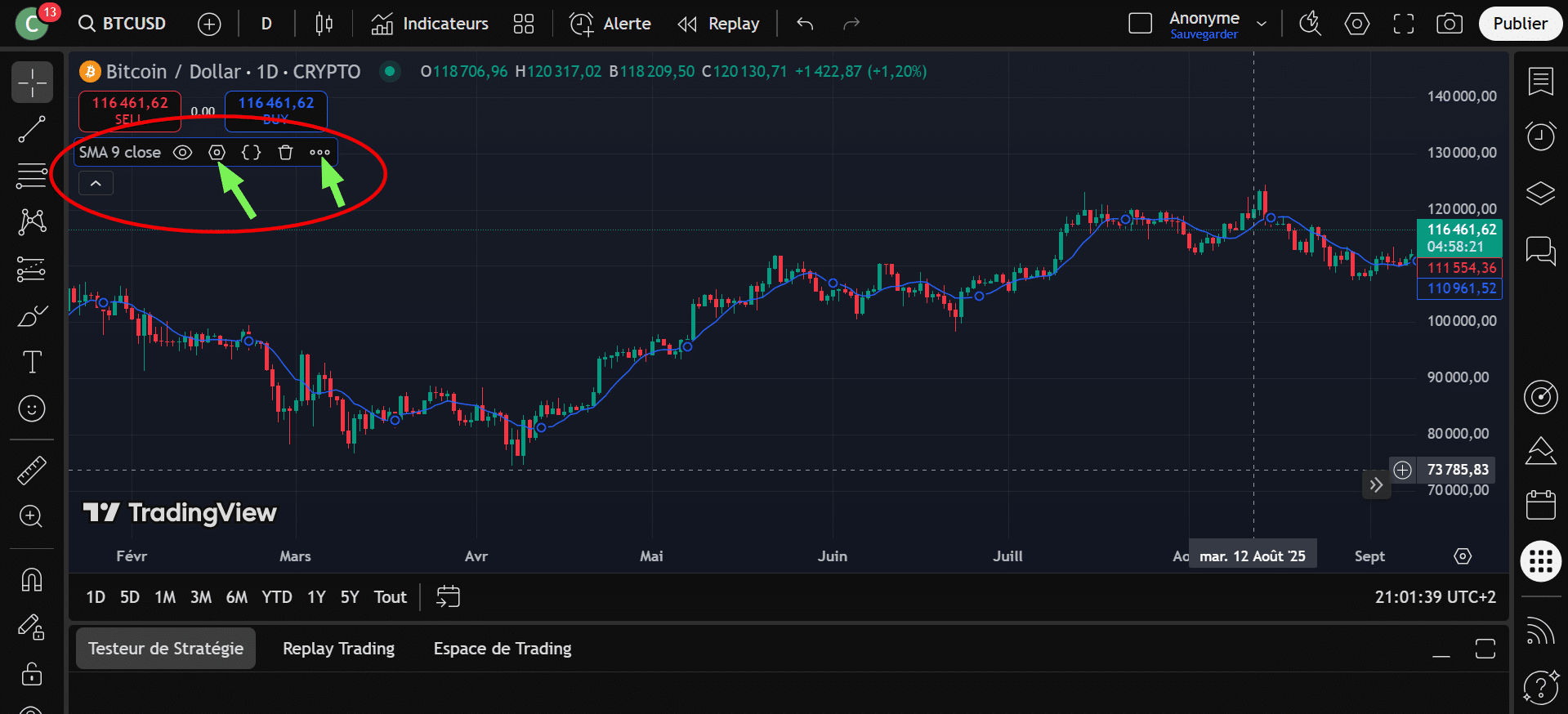
Task: Toggle the magnet mode for drawings
Action: point(32,580)
